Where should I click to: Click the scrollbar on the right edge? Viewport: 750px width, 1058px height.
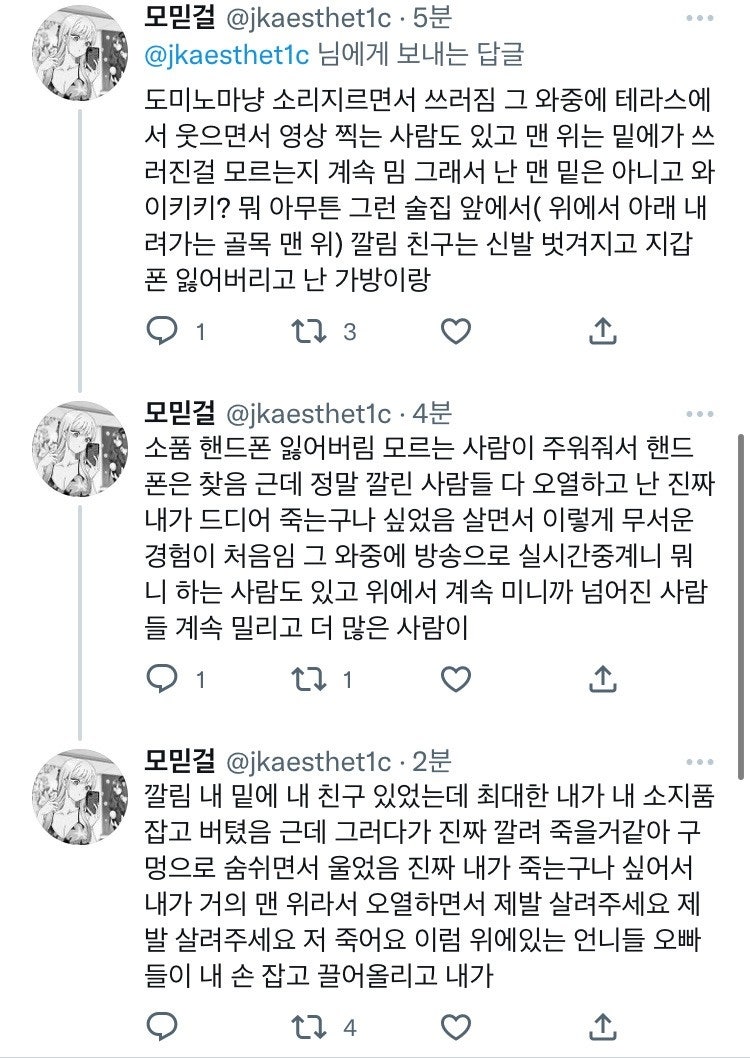coord(741,600)
